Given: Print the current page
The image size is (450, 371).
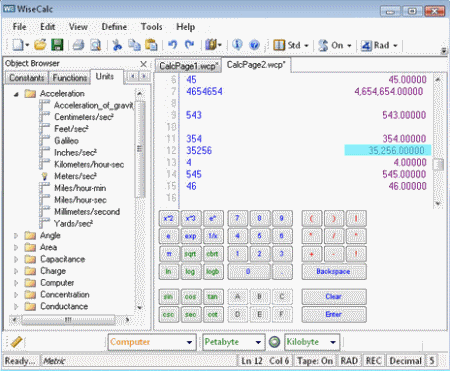Looking at the screenshot, I should point(78,45).
